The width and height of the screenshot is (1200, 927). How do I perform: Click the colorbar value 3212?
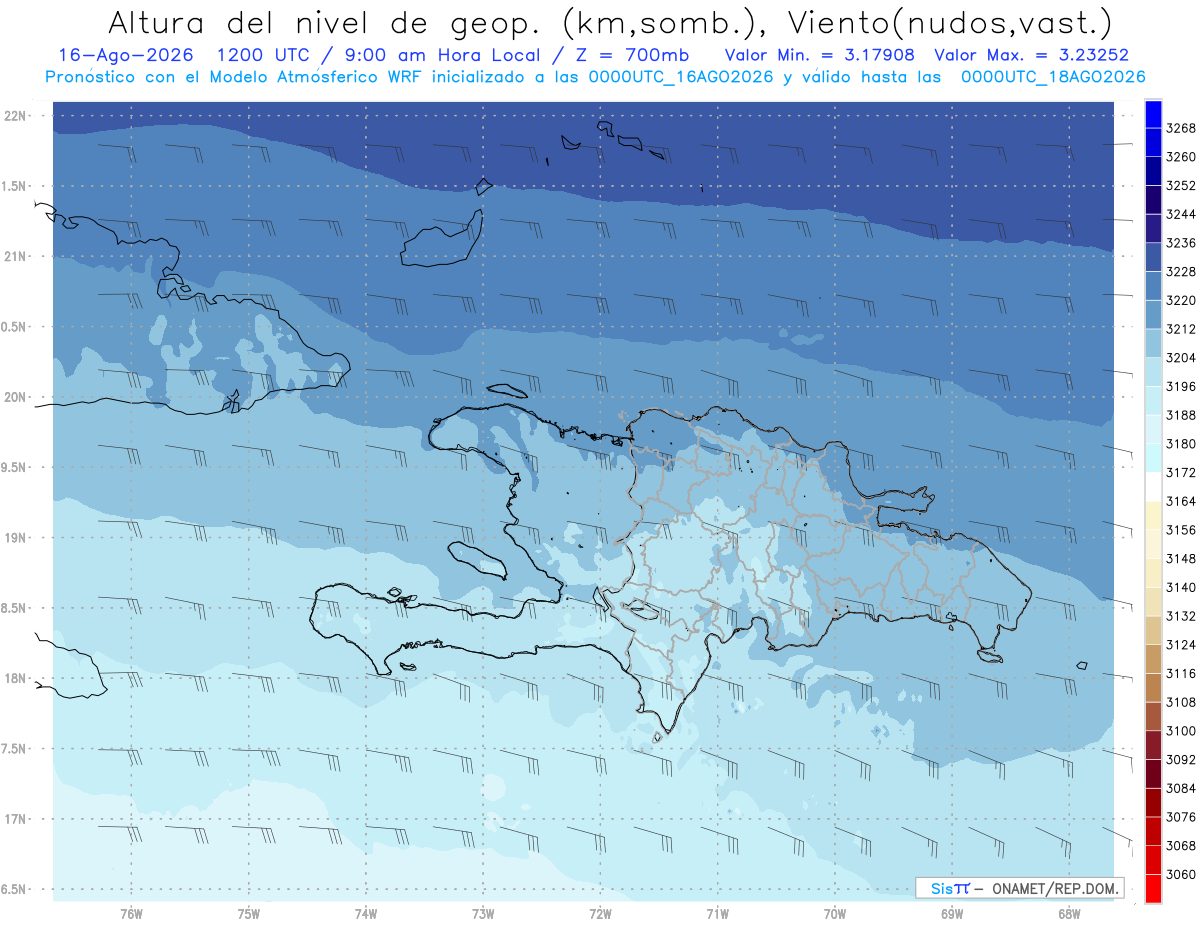coord(1180,329)
